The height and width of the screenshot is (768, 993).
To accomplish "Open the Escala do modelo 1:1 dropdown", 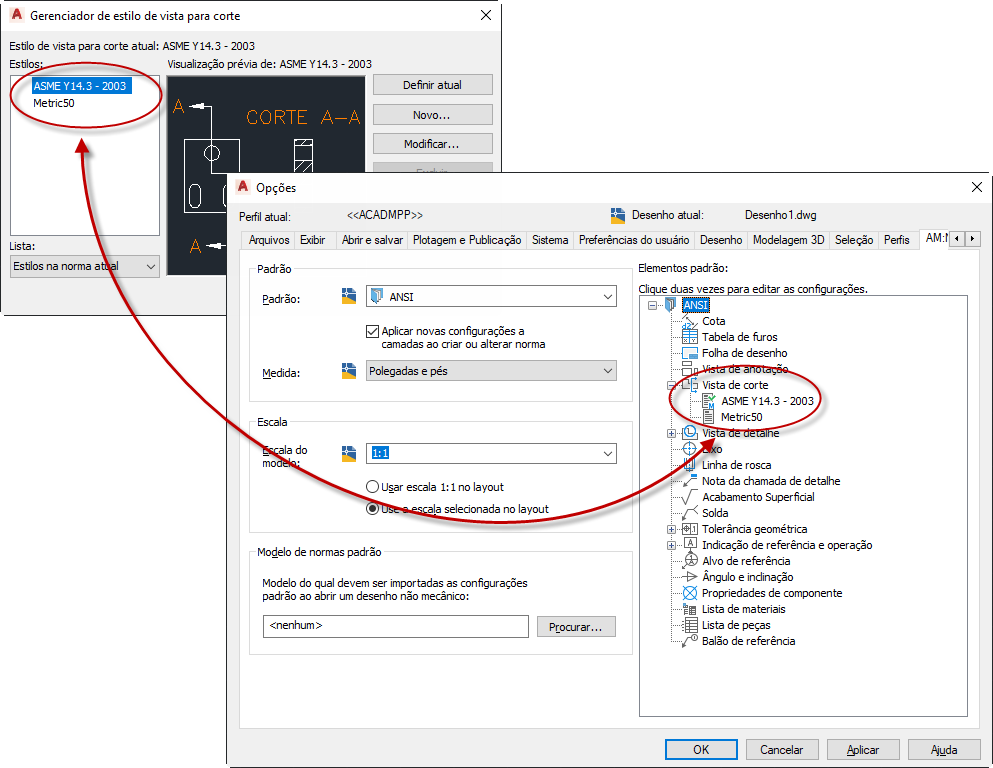I will [491, 453].
